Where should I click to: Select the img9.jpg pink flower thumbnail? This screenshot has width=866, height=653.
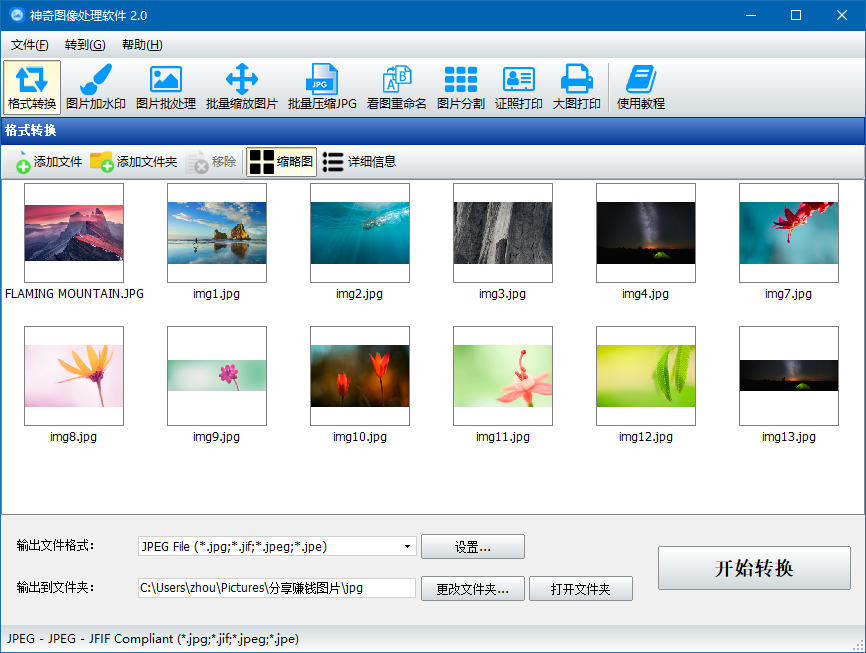pyautogui.click(x=217, y=376)
